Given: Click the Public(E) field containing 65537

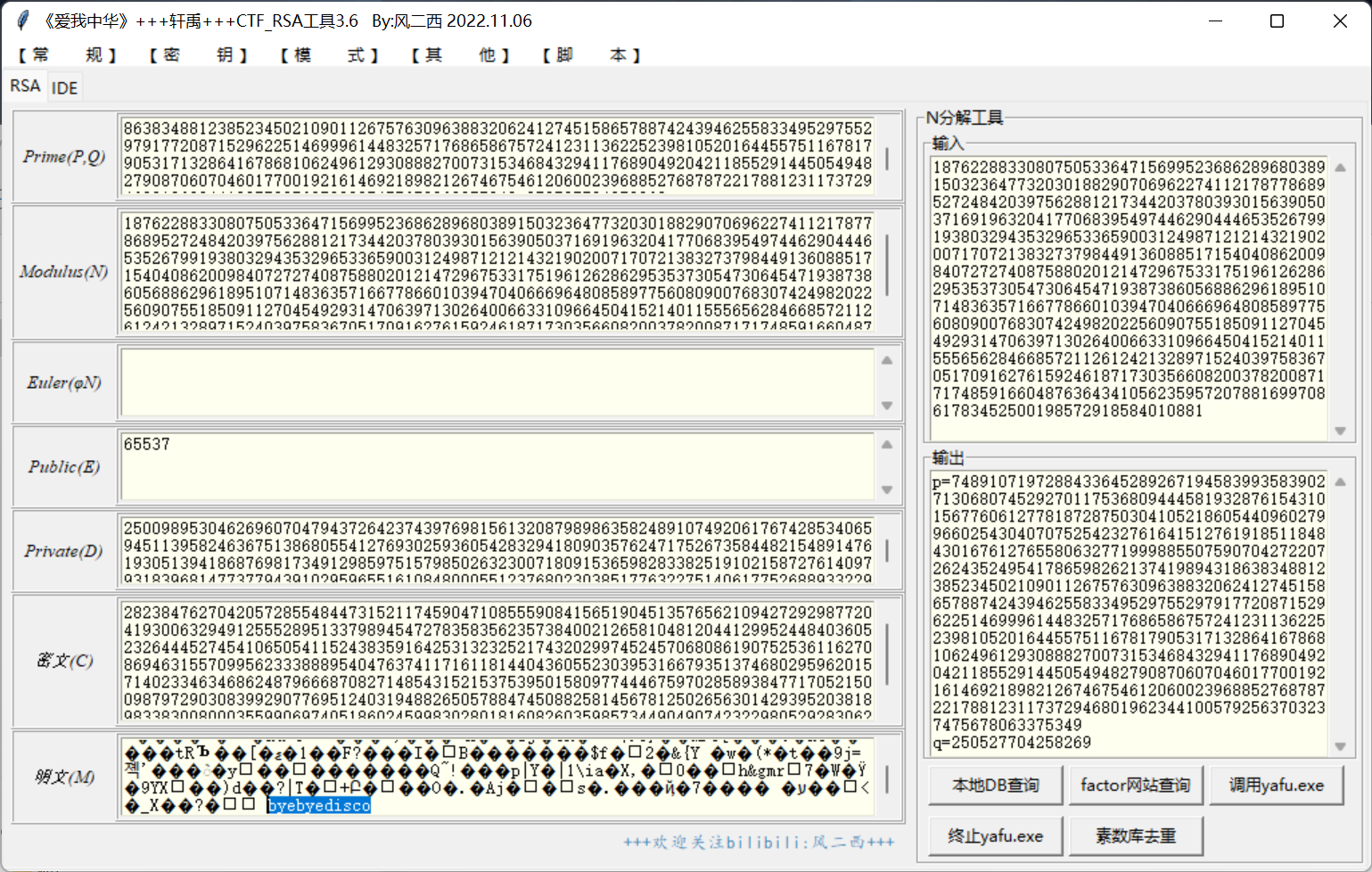Looking at the screenshot, I should pos(497,466).
